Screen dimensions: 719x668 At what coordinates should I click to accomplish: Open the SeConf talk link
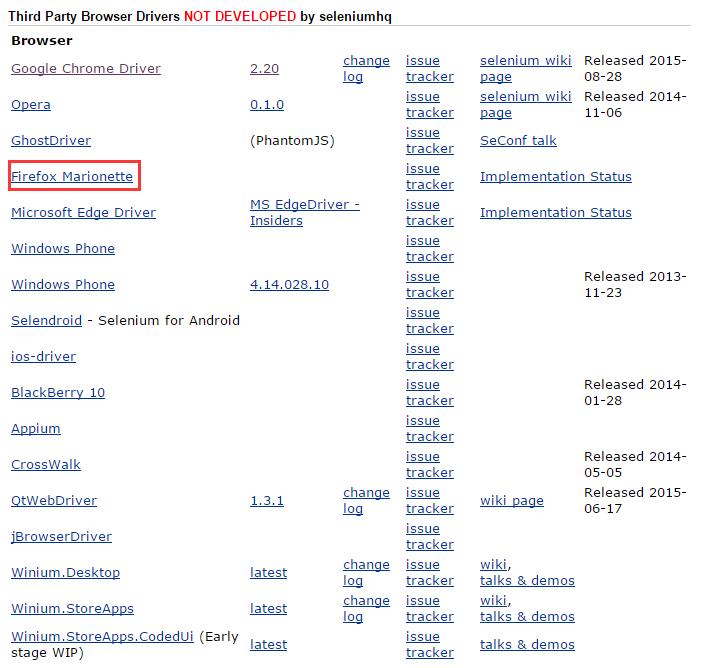[518, 140]
